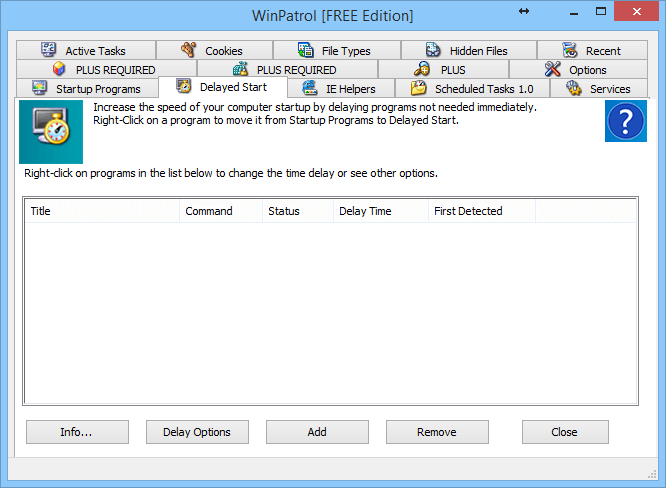This screenshot has height=488, width=666.
Task: Open Scheduled Tasks 1.0 tab
Action: tap(473, 88)
